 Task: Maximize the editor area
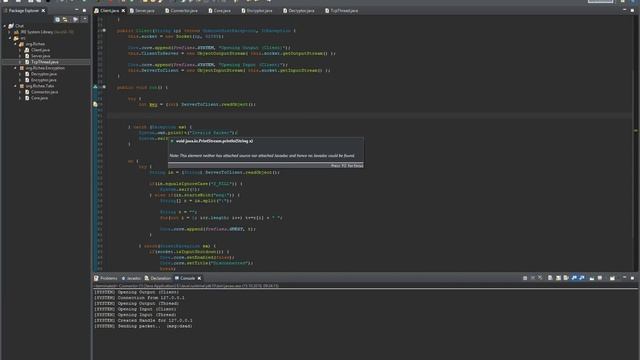tap(633, 10)
